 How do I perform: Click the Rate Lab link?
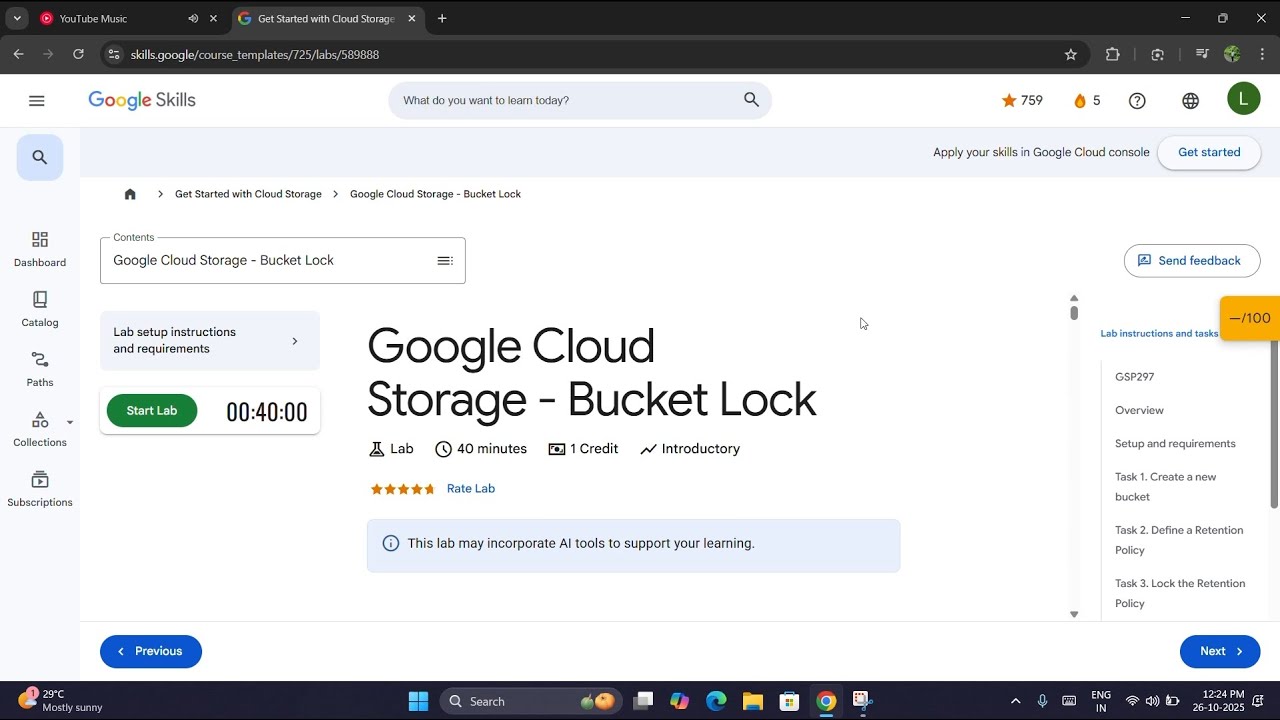point(471,489)
